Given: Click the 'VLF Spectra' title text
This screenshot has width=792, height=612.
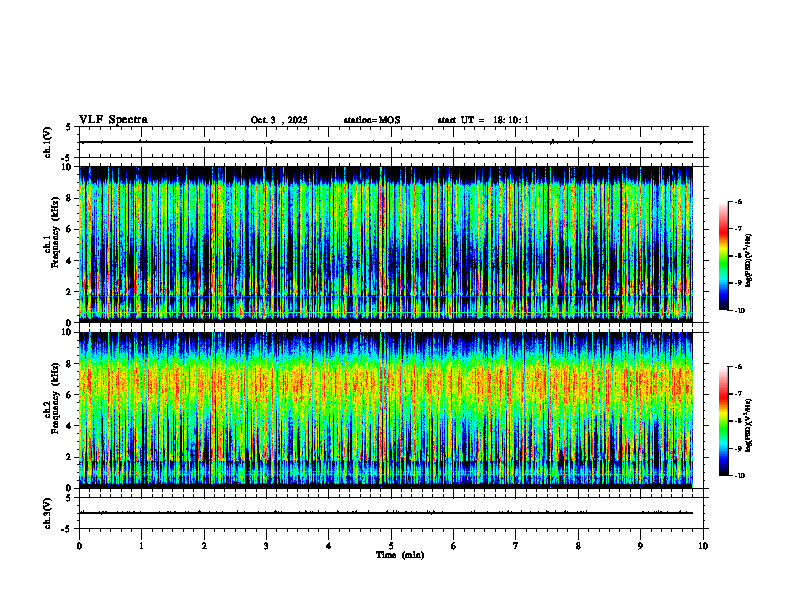Looking at the screenshot, I should click(x=113, y=120).
